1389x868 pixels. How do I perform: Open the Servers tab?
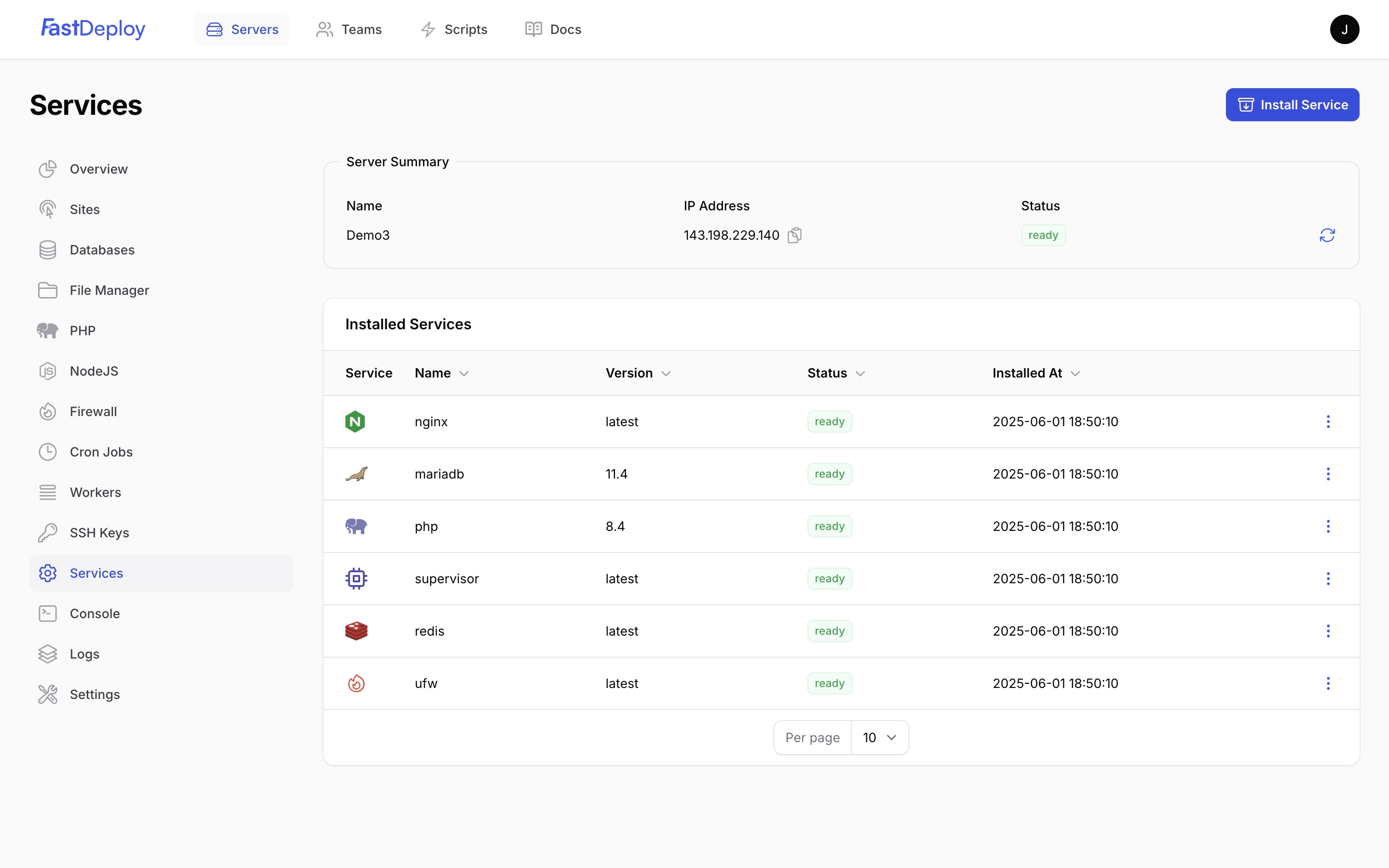242,29
